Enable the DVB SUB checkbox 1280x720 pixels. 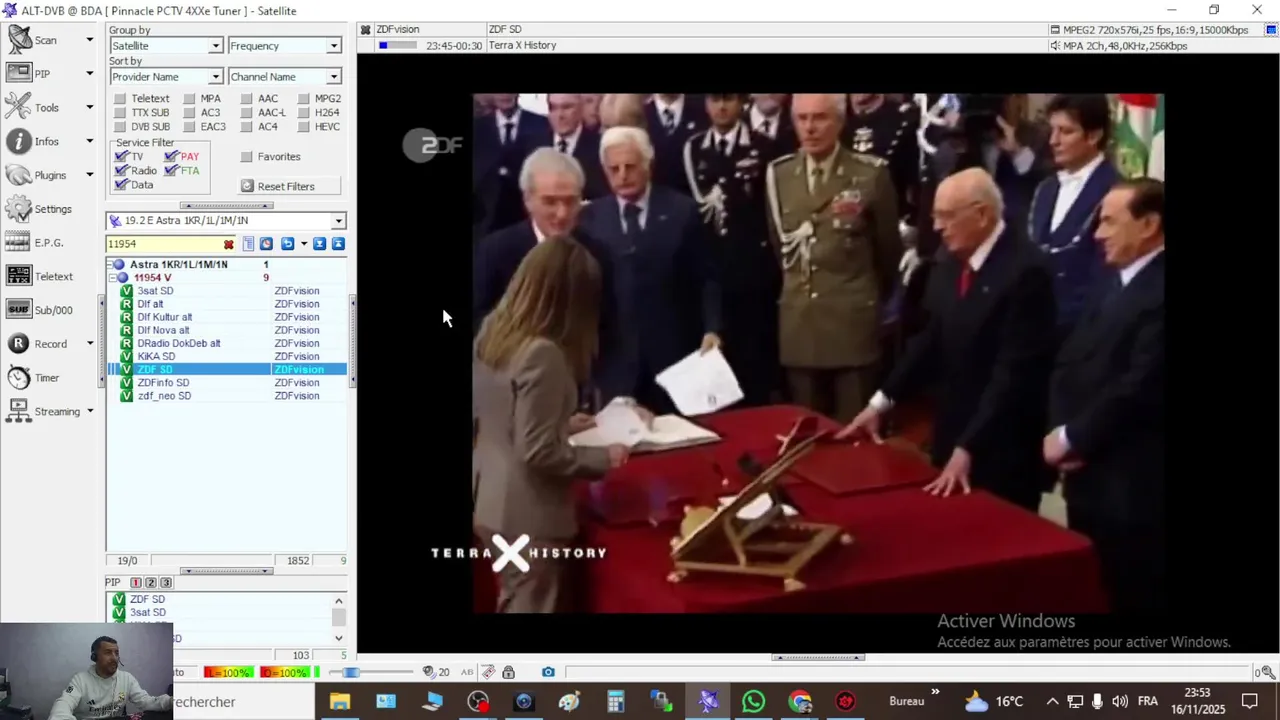120,127
